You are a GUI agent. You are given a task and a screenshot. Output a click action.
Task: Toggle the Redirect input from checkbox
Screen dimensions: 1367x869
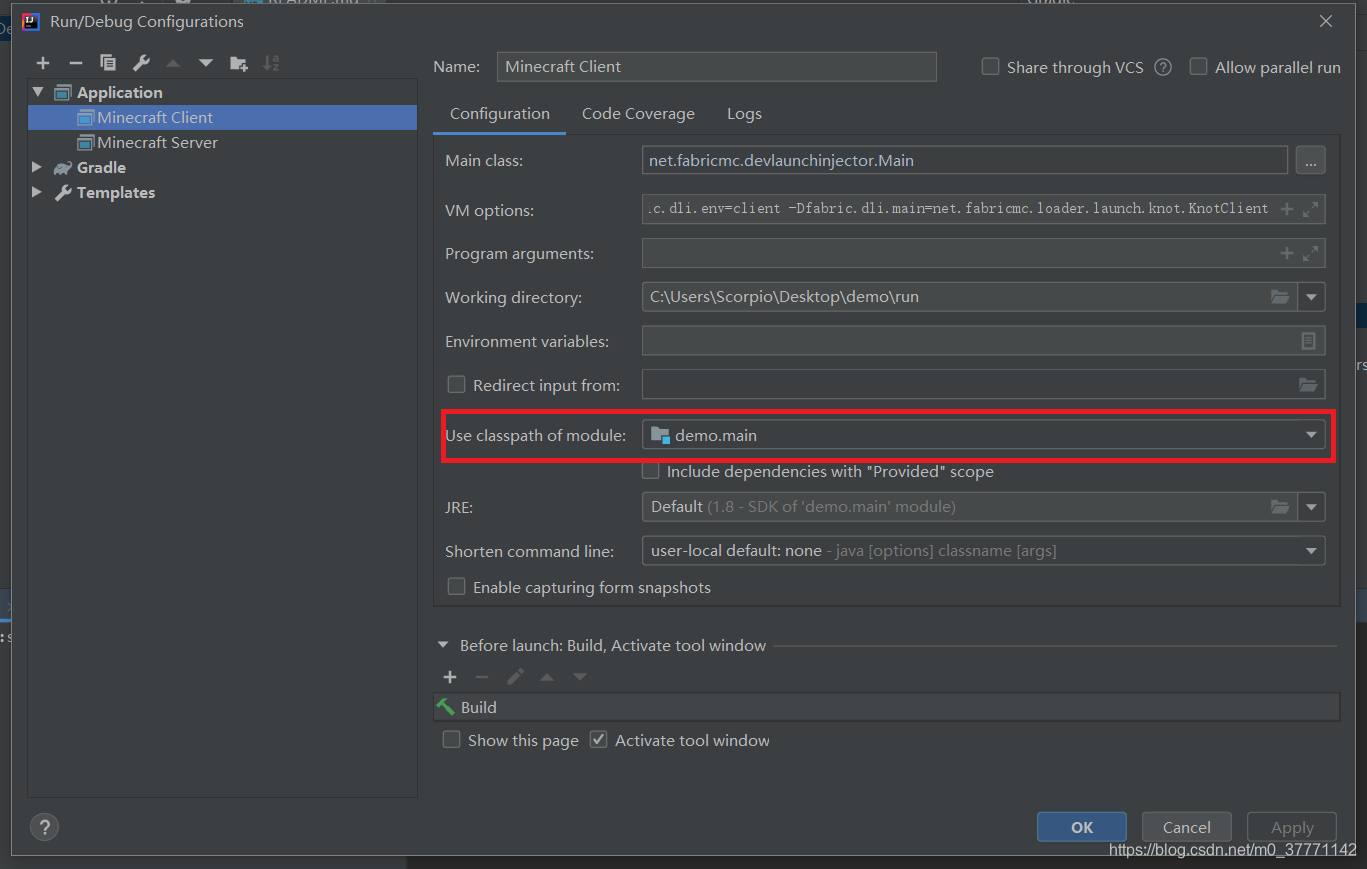click(456, 384)
